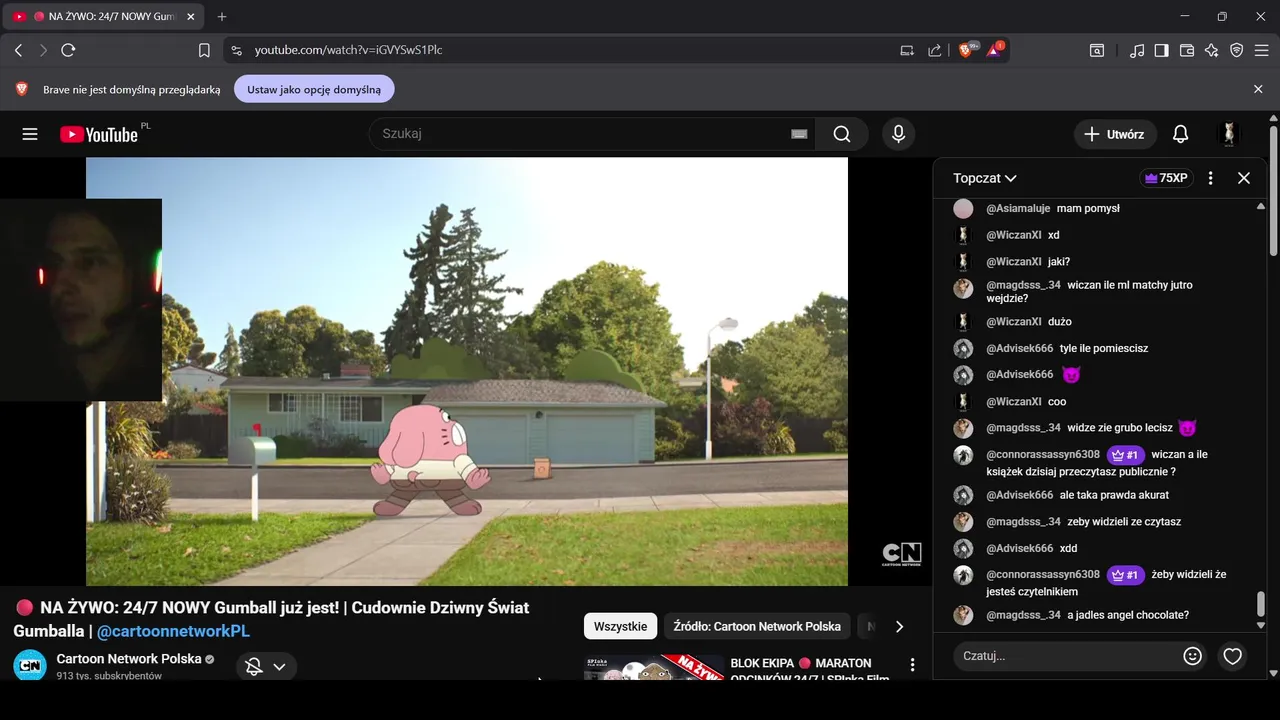The width and height of the screenshot is (1280, 720).
Task: Bookmark this page
Action: point(204,50)
